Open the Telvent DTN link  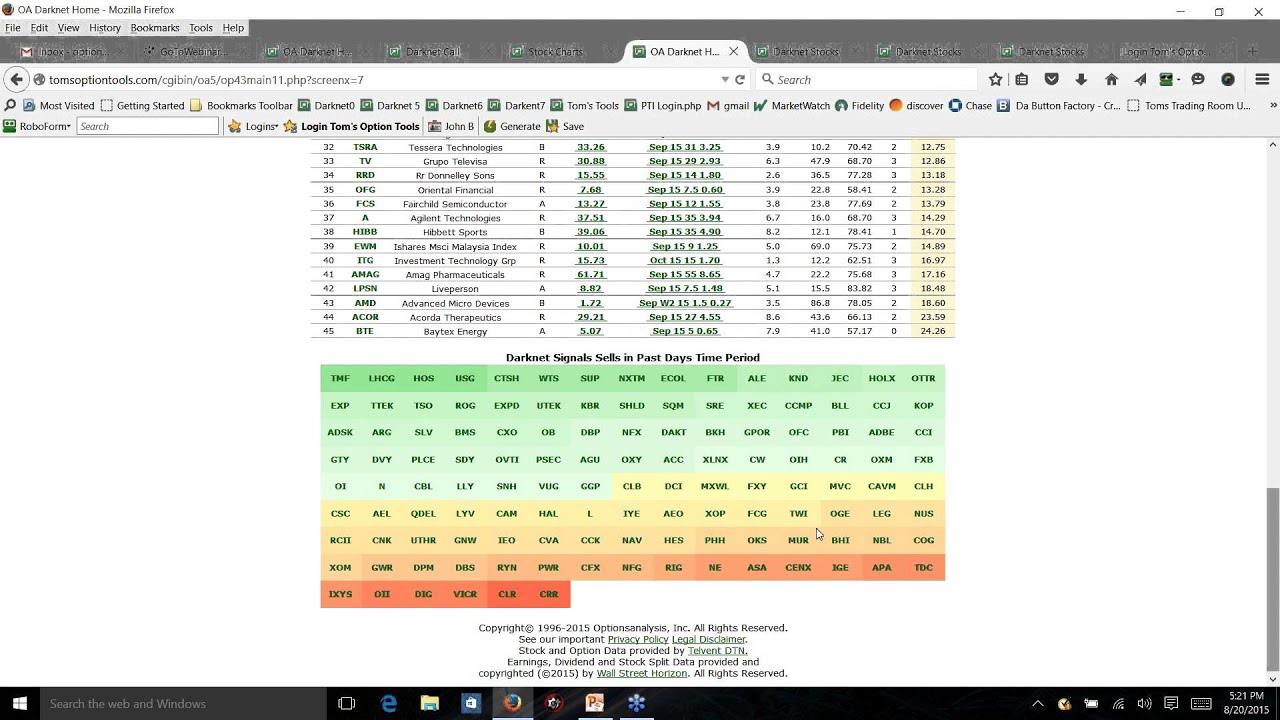[716, 651]
